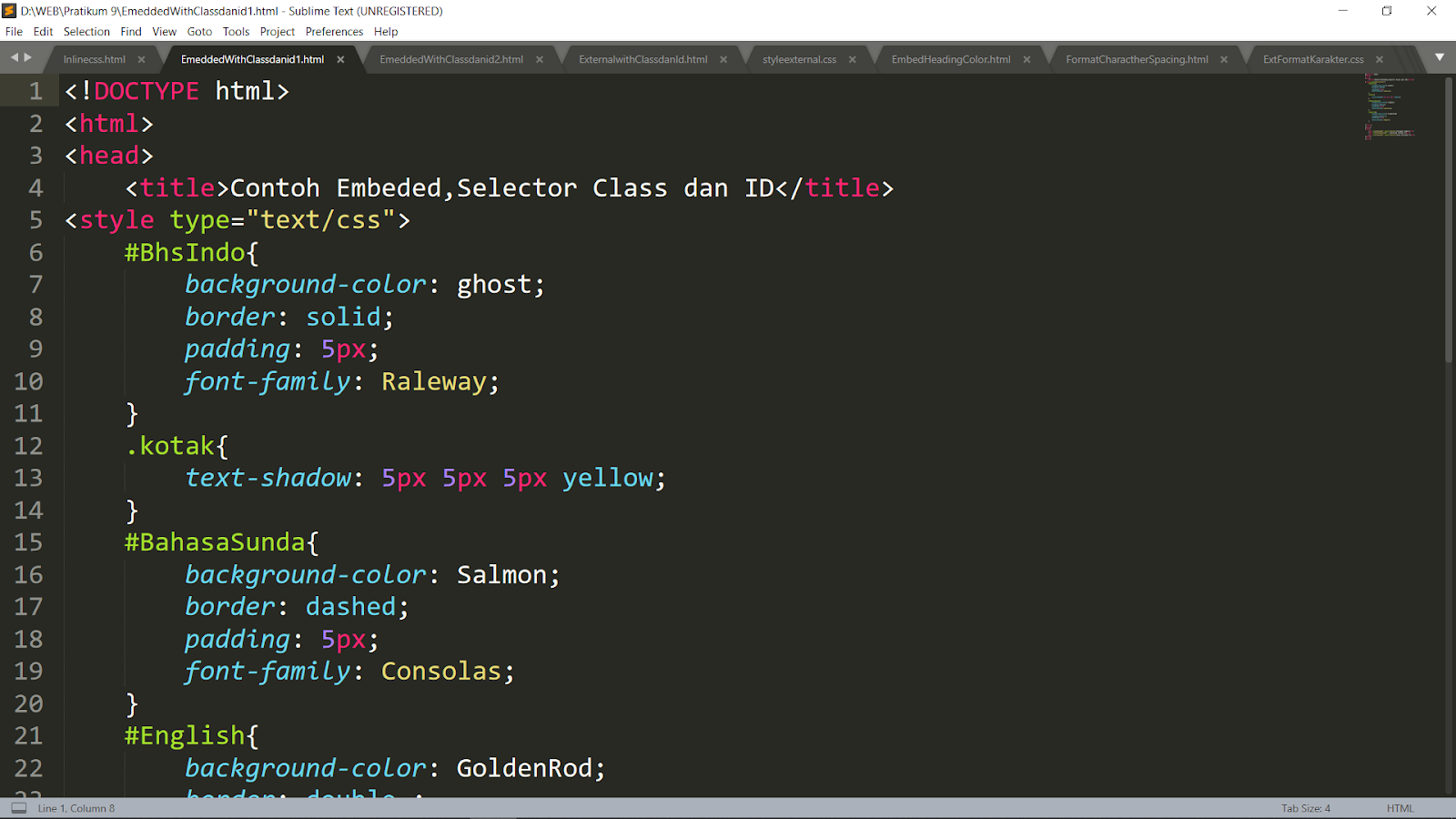Image resolution: width=1456 pixels, height=819 pixels.
Task: Click the "text/css" attribute value
Action: [x=320, y=220]
